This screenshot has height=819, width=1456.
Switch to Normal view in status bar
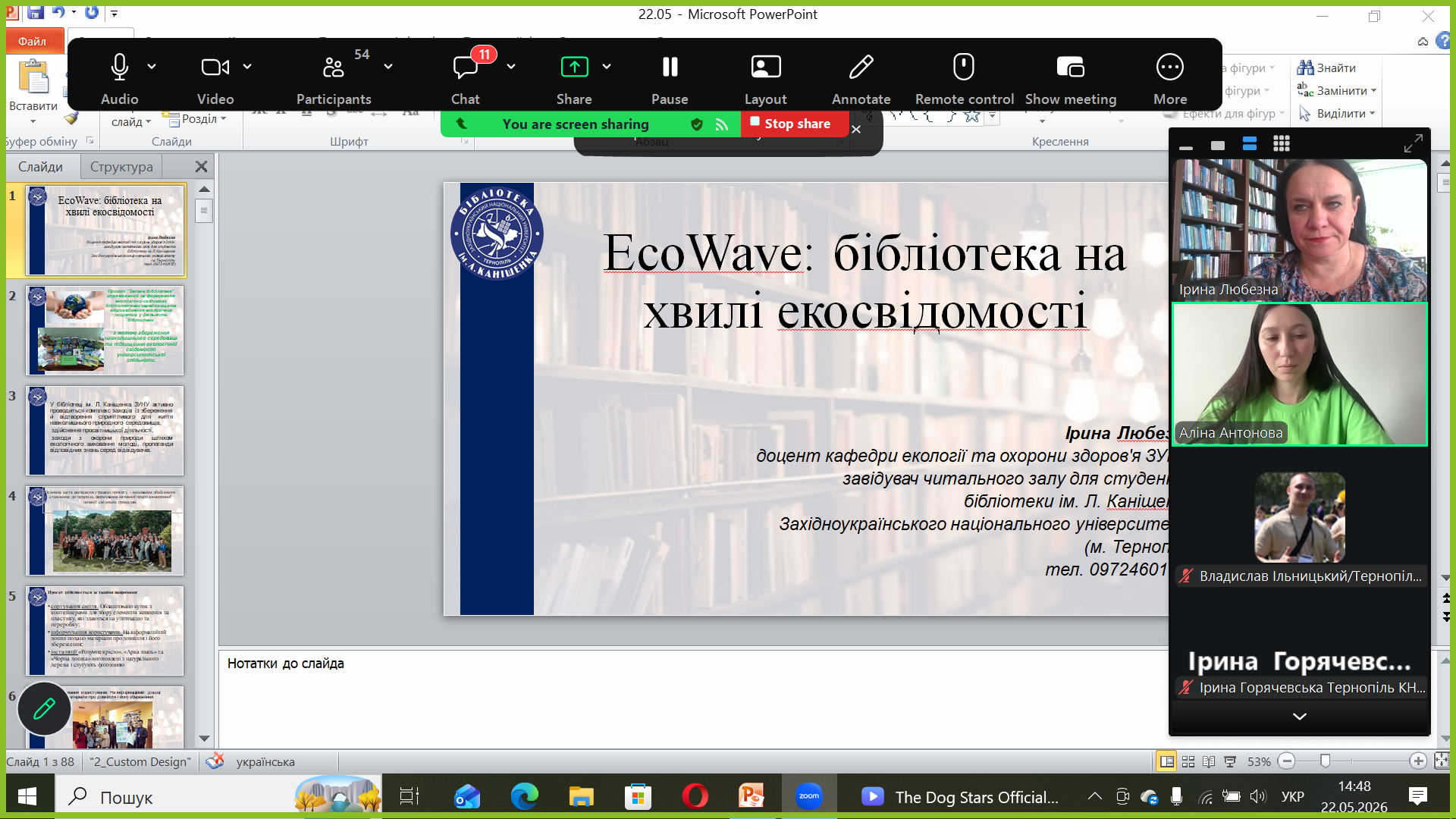(x=1166, y=761)
